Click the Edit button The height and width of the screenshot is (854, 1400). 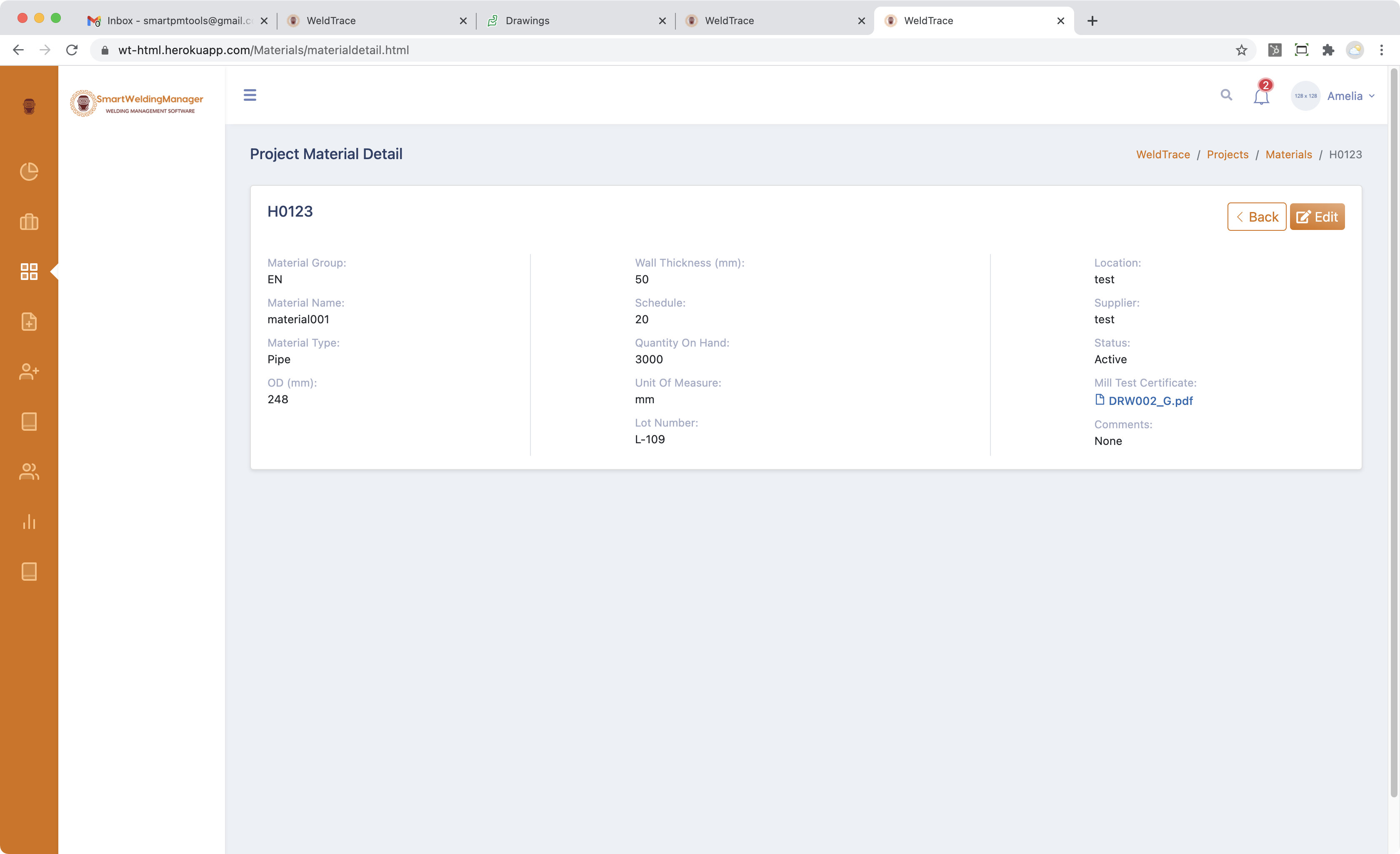[1317, 217]
